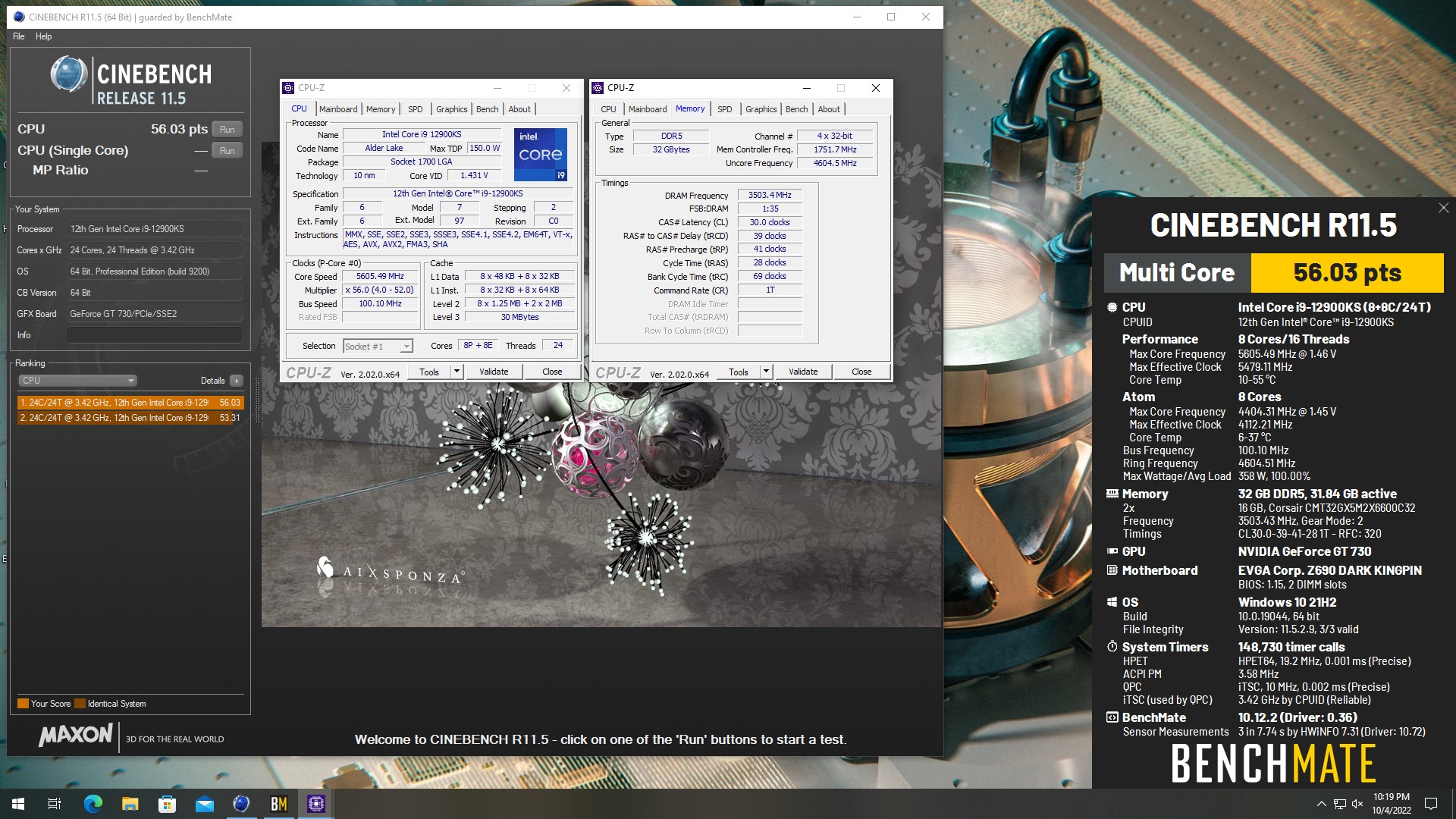Screen dimensions: 1456x819
Task: Click the GFX Board GeForce GT 730 field
Action: [x=155, y=314]
